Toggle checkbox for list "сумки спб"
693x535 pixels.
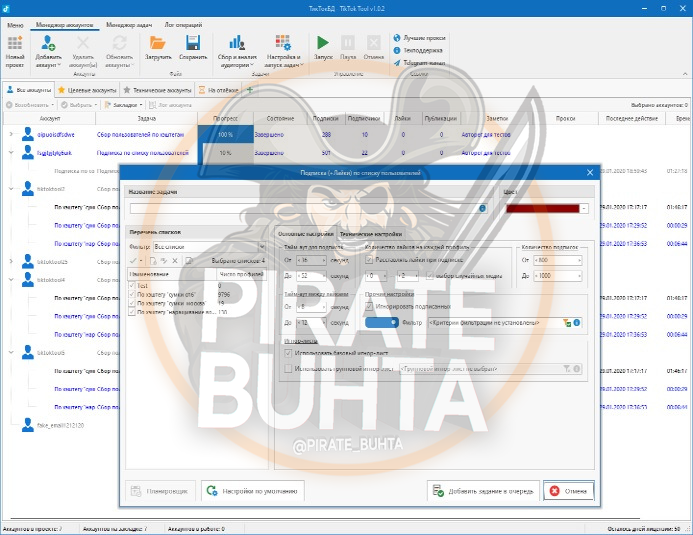pyautogui.click(x=132, y=295)
